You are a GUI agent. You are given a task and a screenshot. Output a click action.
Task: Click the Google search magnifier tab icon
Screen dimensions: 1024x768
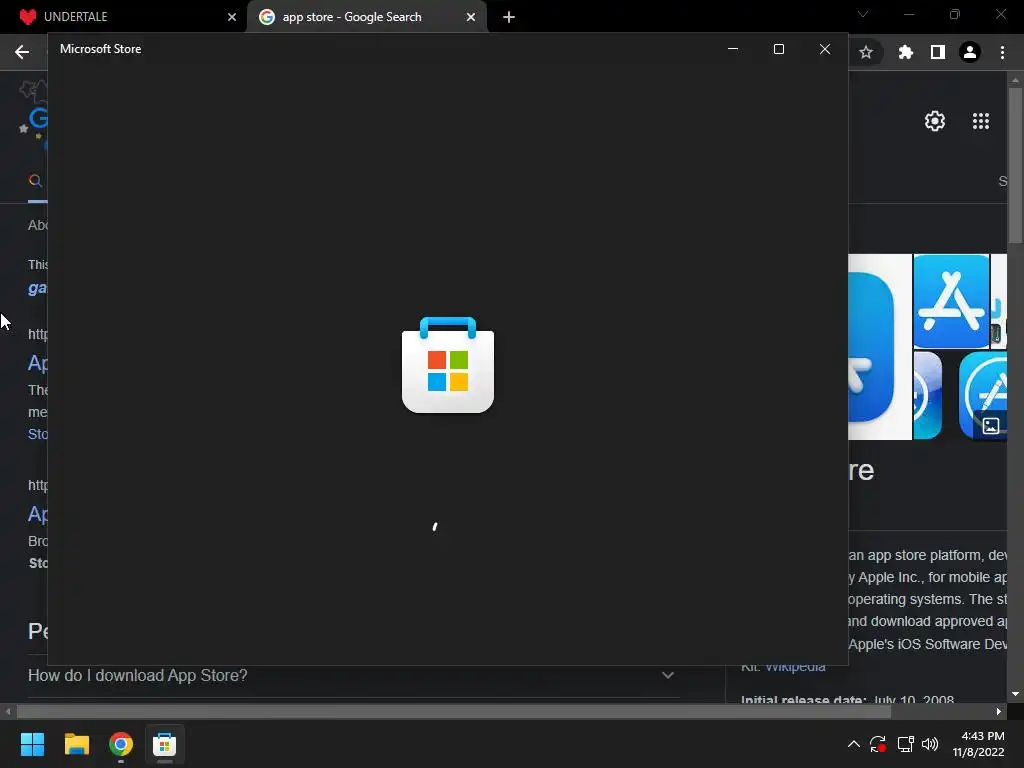[x=36, y=181]
